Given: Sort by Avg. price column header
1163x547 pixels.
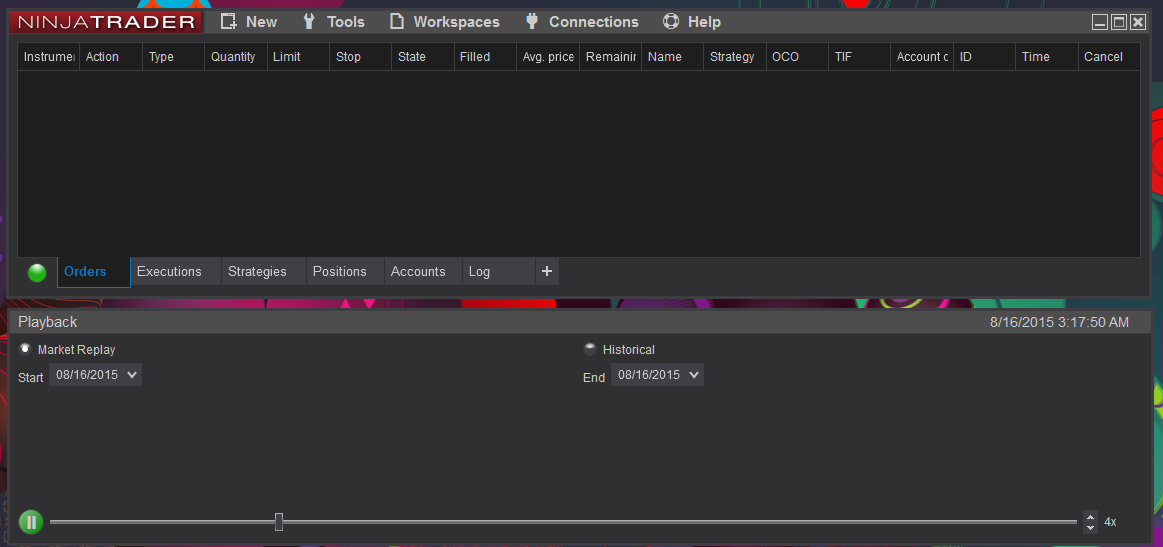Looking at the screenshot, I should tap(548, 56).
